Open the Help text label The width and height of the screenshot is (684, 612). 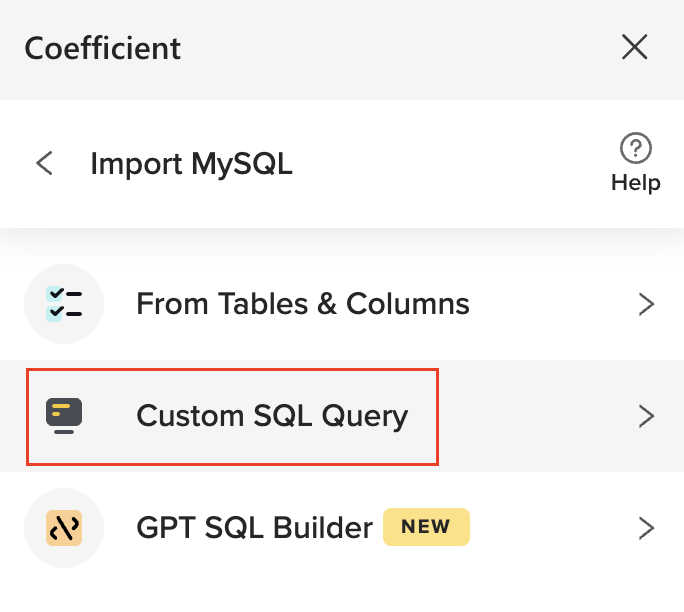point(636,183)
